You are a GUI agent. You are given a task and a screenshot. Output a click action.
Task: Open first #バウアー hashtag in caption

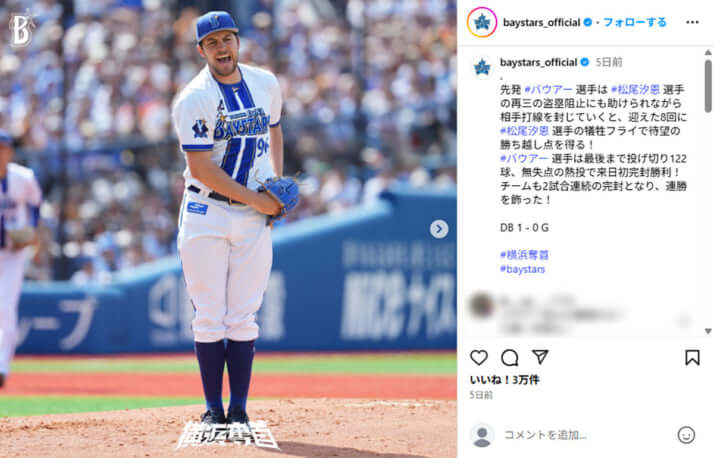point(549,90)
